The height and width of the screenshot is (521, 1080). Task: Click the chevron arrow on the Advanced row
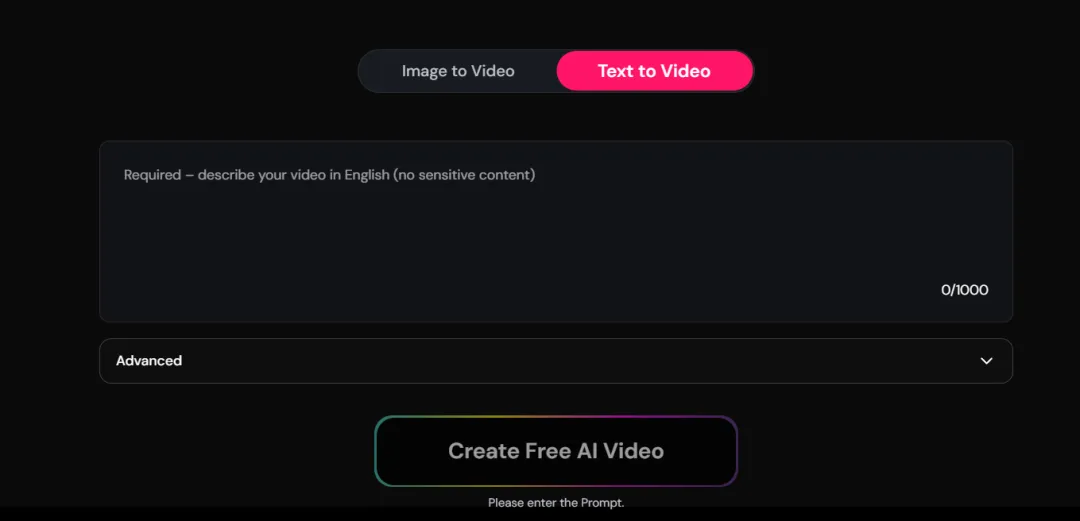click(986, 361)
